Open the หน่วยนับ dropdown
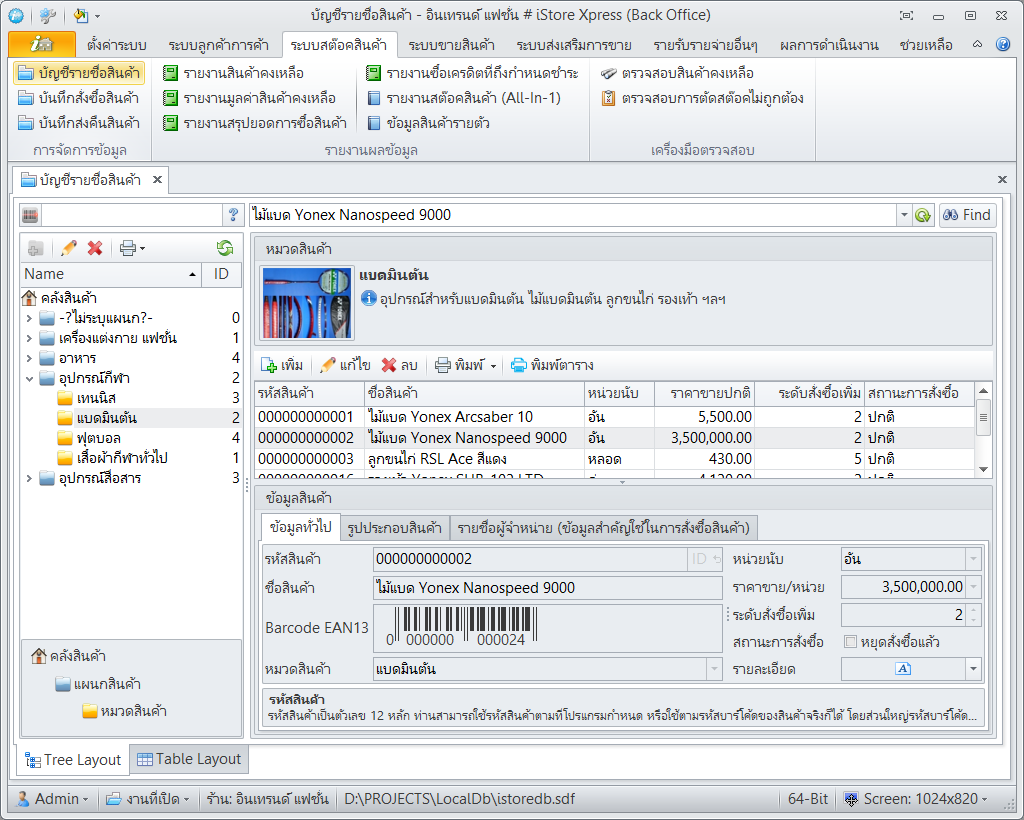The width and height of the screenshot is (1024, 820). 973,559
